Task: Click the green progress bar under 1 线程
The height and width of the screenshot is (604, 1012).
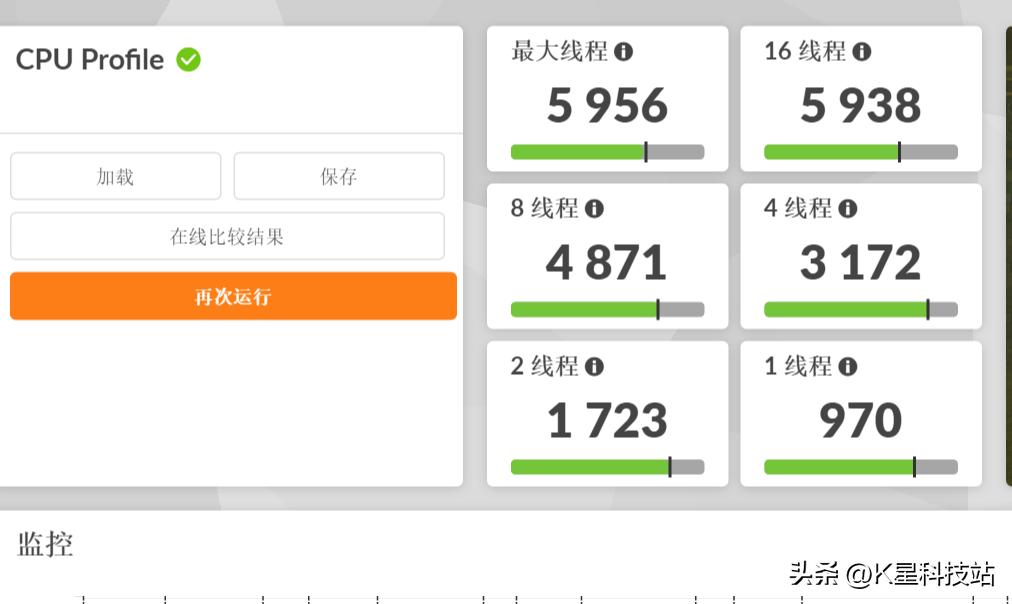Action: [840, 466]
